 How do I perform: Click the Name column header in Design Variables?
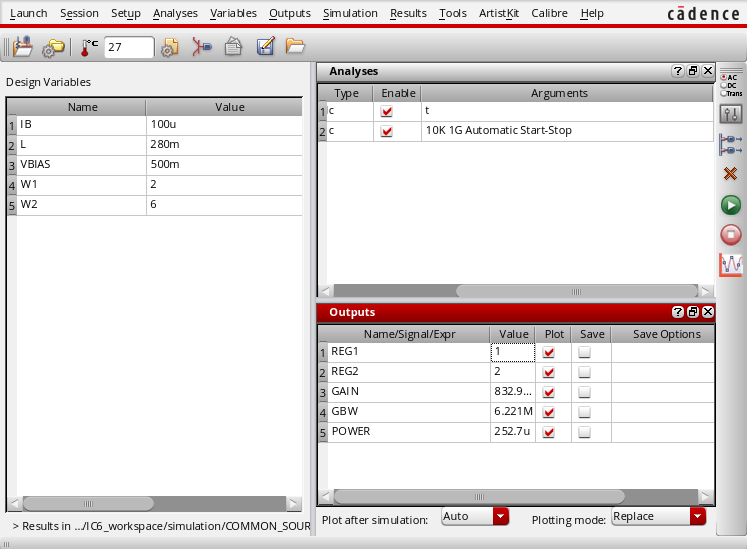(82, 107)
